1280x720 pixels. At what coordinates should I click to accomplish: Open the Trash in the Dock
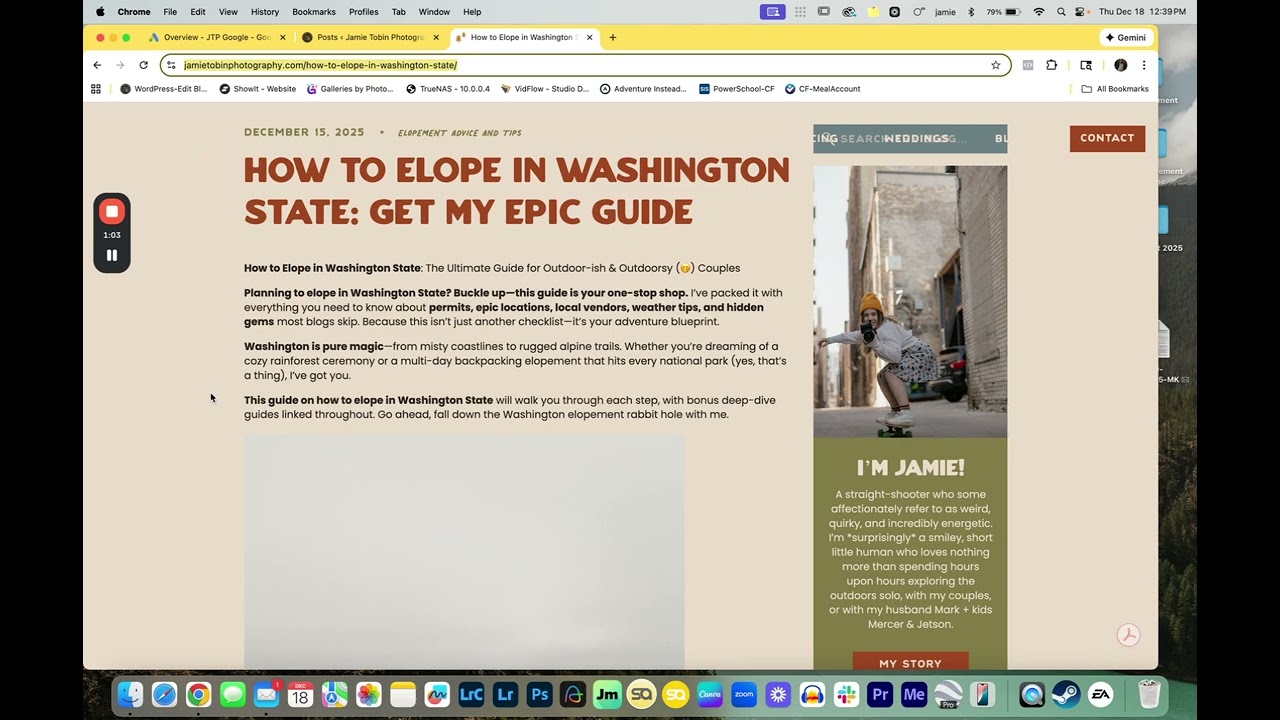tap(1149, 694)
